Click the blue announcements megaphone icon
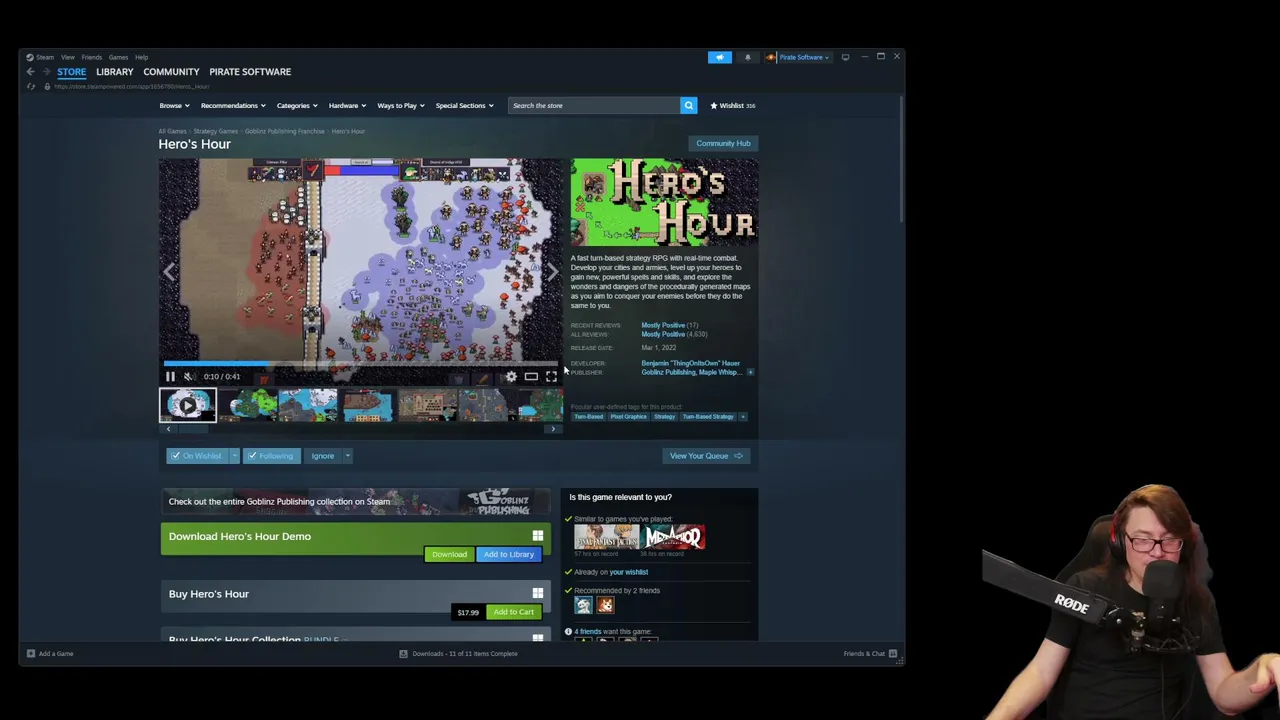1280x720 pixels. coord(720,57)
